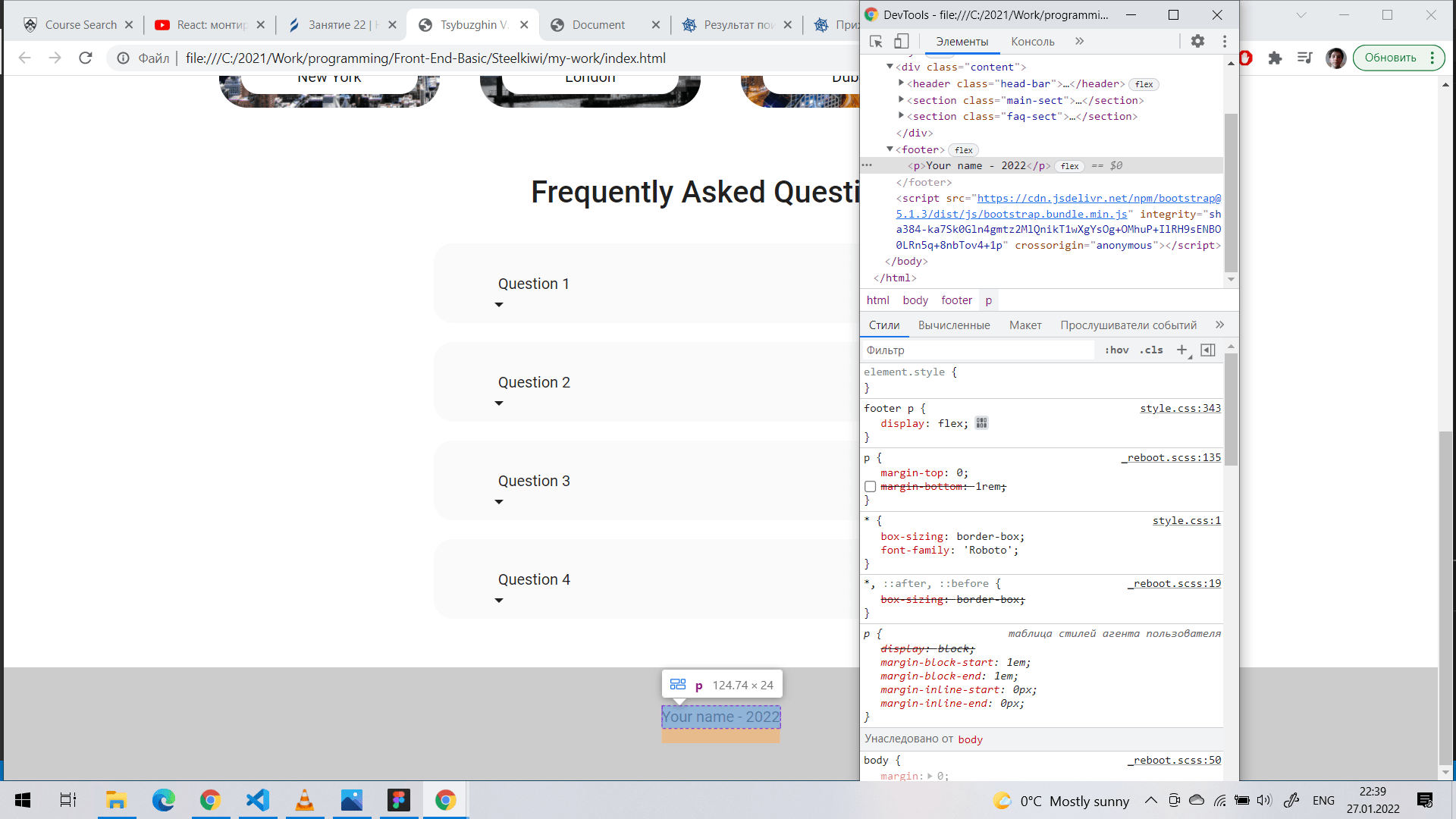
Task: Uncheck the margin-bottom property in the p rule
Action: point(869,486)
